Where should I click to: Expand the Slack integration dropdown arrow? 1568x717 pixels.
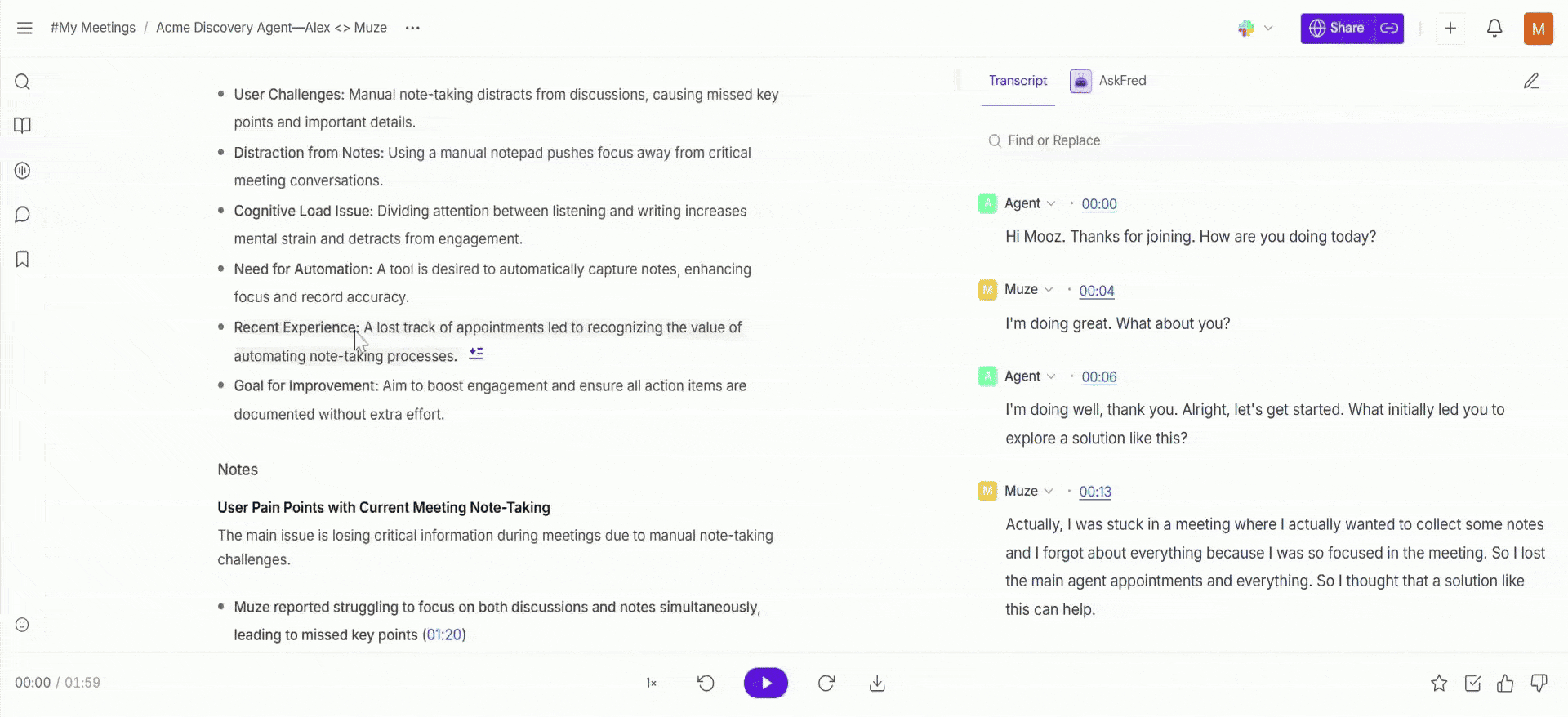(1268, 29)
